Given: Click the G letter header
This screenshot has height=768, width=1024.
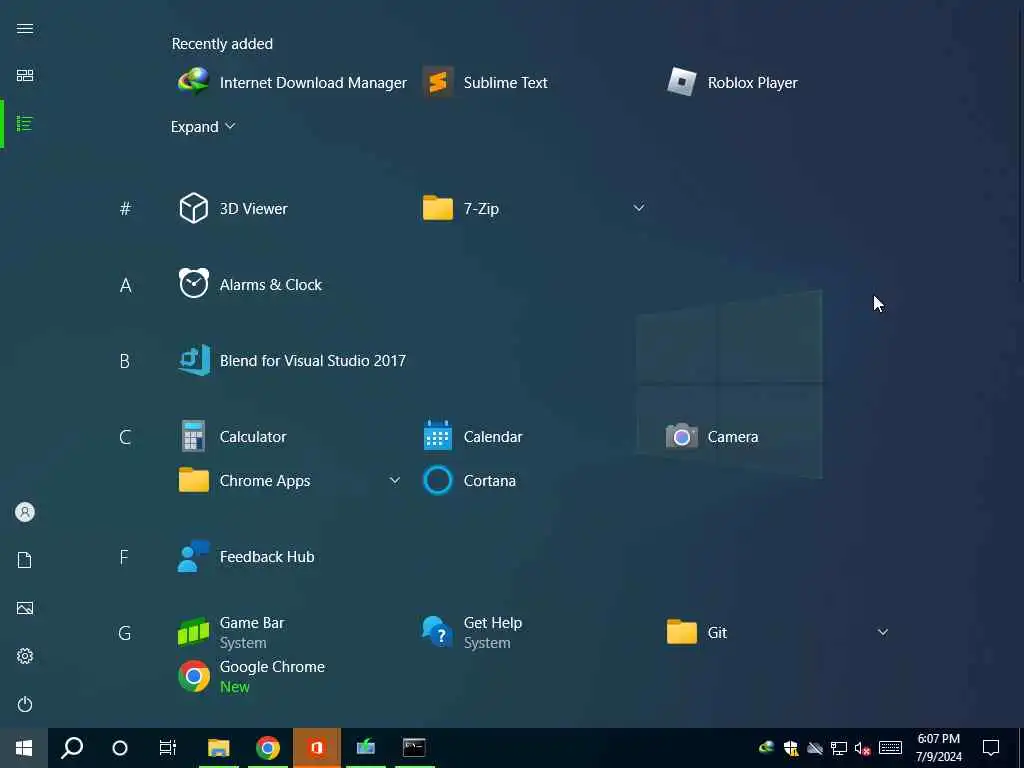Looking at the screenshot, I should [x=125, y=633].
